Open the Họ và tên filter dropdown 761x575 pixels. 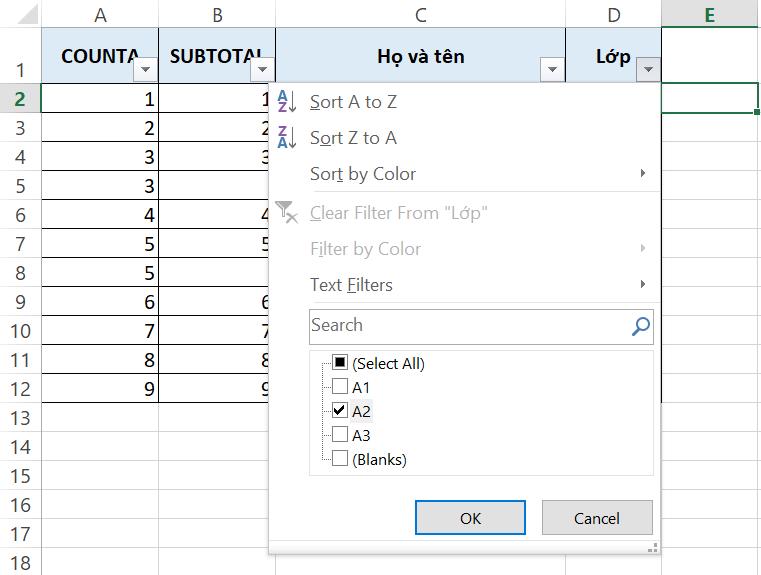click(x=552, y=69)
